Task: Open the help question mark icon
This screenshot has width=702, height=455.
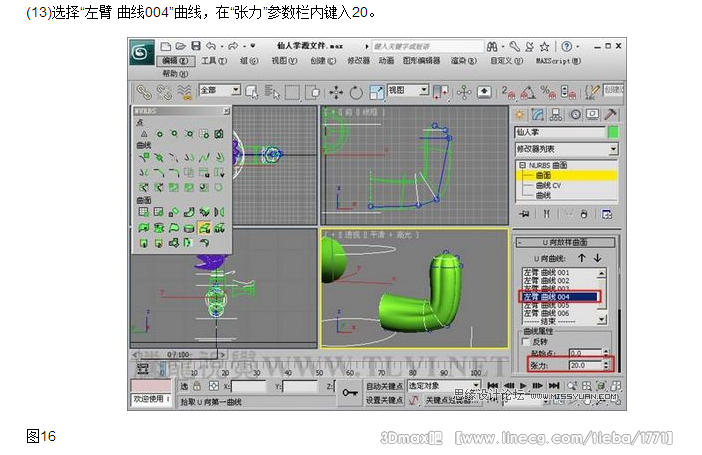Action: (566, 46)
